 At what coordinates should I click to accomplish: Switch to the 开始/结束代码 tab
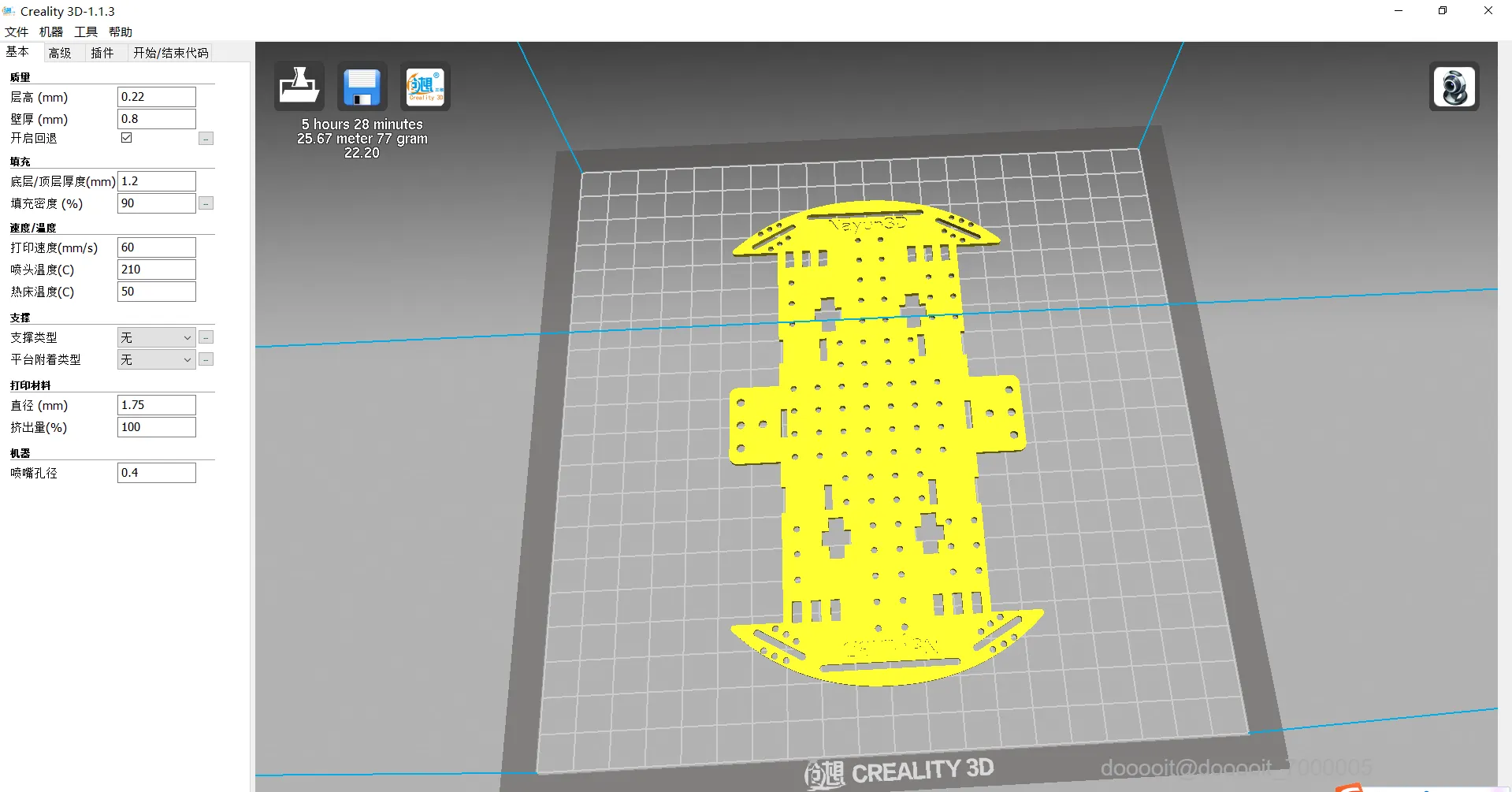tap(171, 53)
